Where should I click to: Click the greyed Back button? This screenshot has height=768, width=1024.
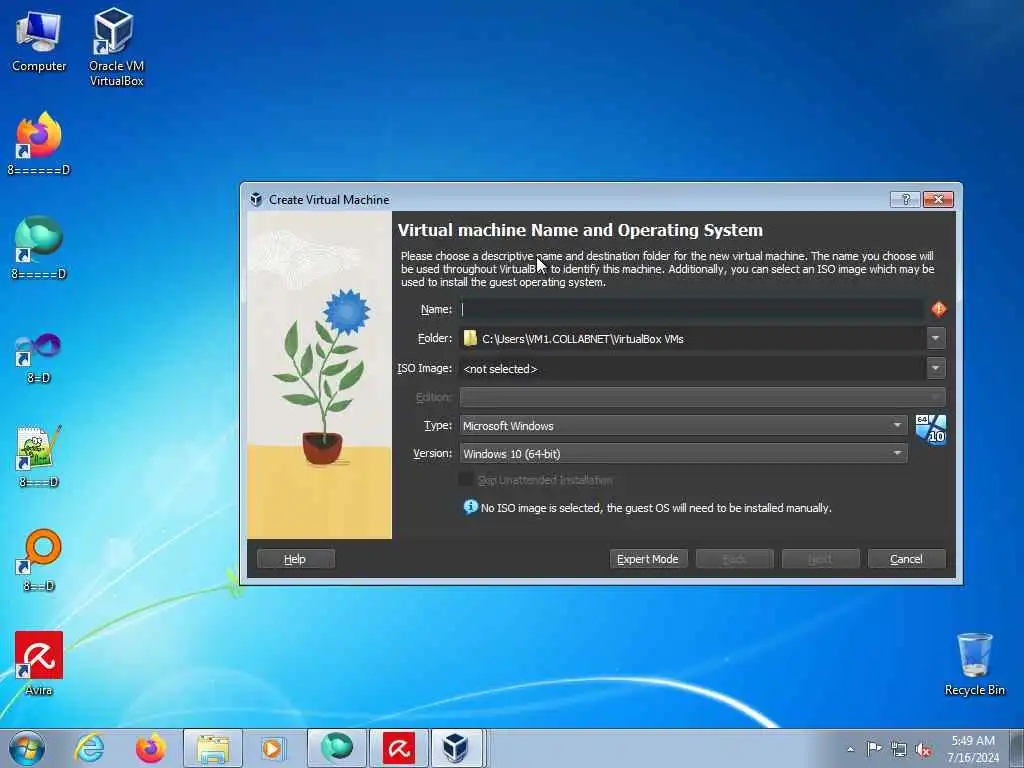tap(734, 559)
